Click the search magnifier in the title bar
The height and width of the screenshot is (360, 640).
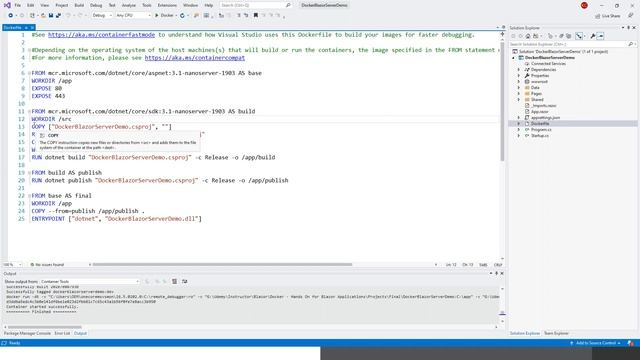(288, 5)
